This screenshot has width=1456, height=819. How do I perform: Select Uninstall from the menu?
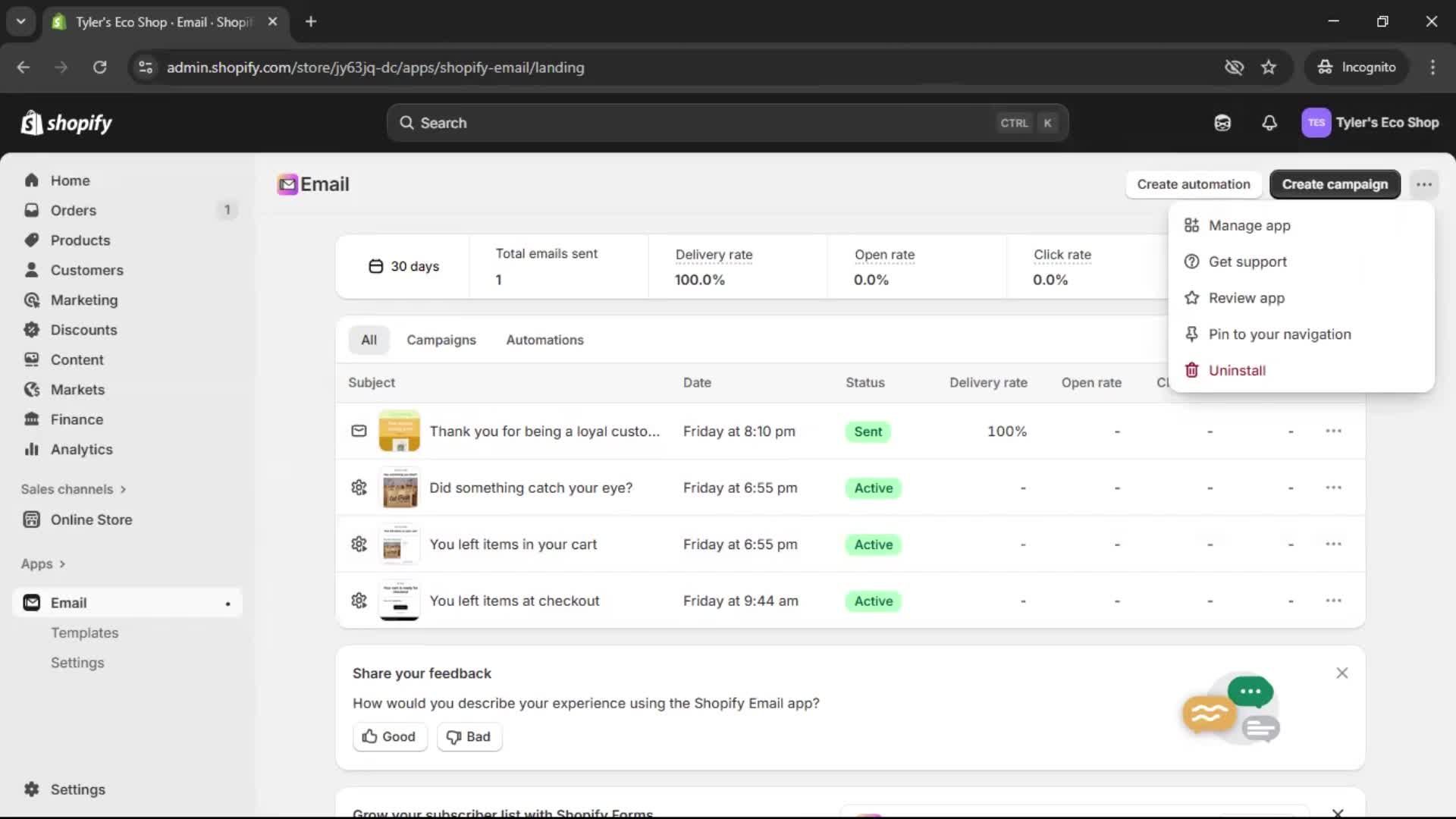[x=1301, y=371]
